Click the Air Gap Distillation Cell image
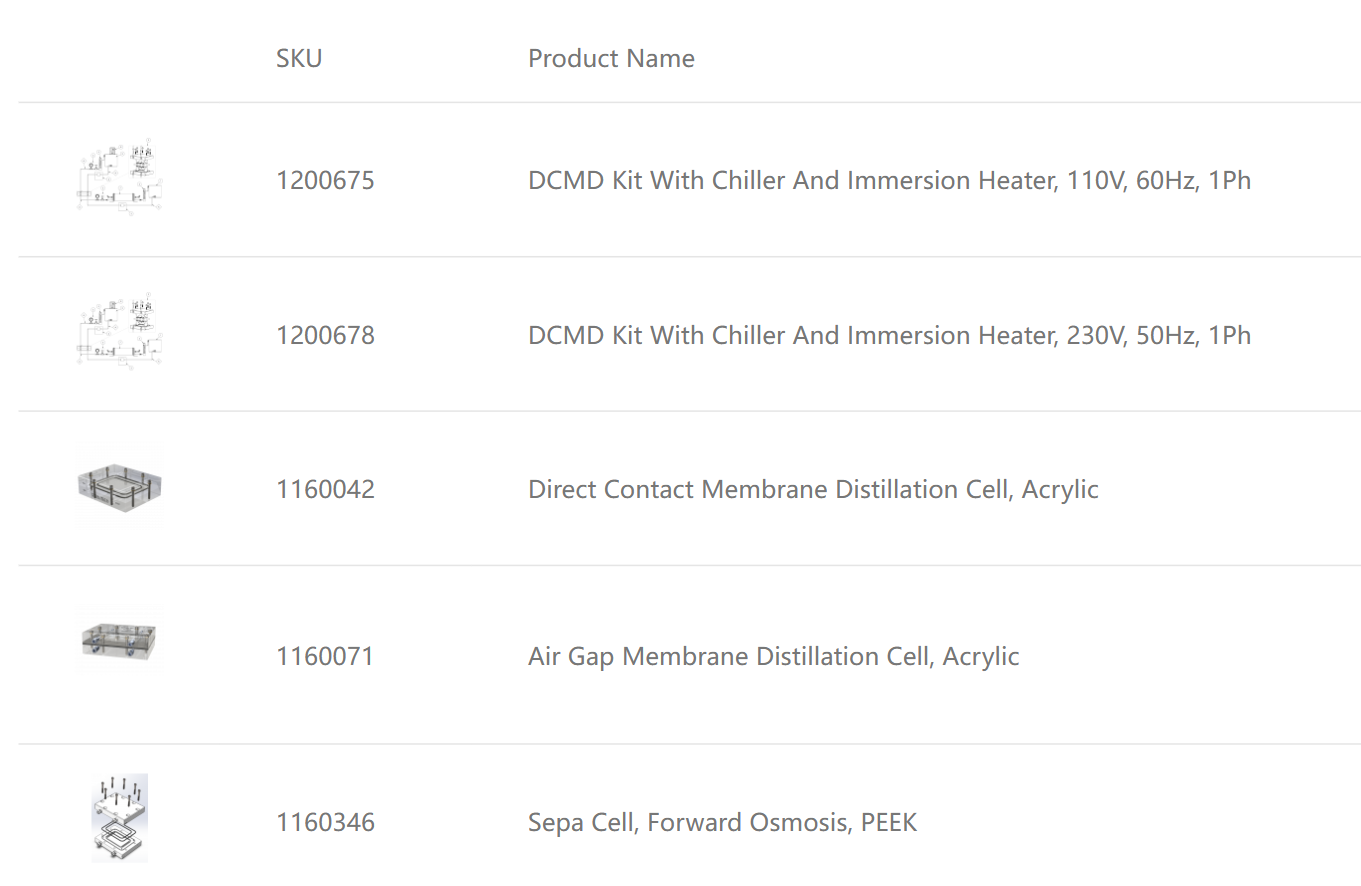 (120, 637)
